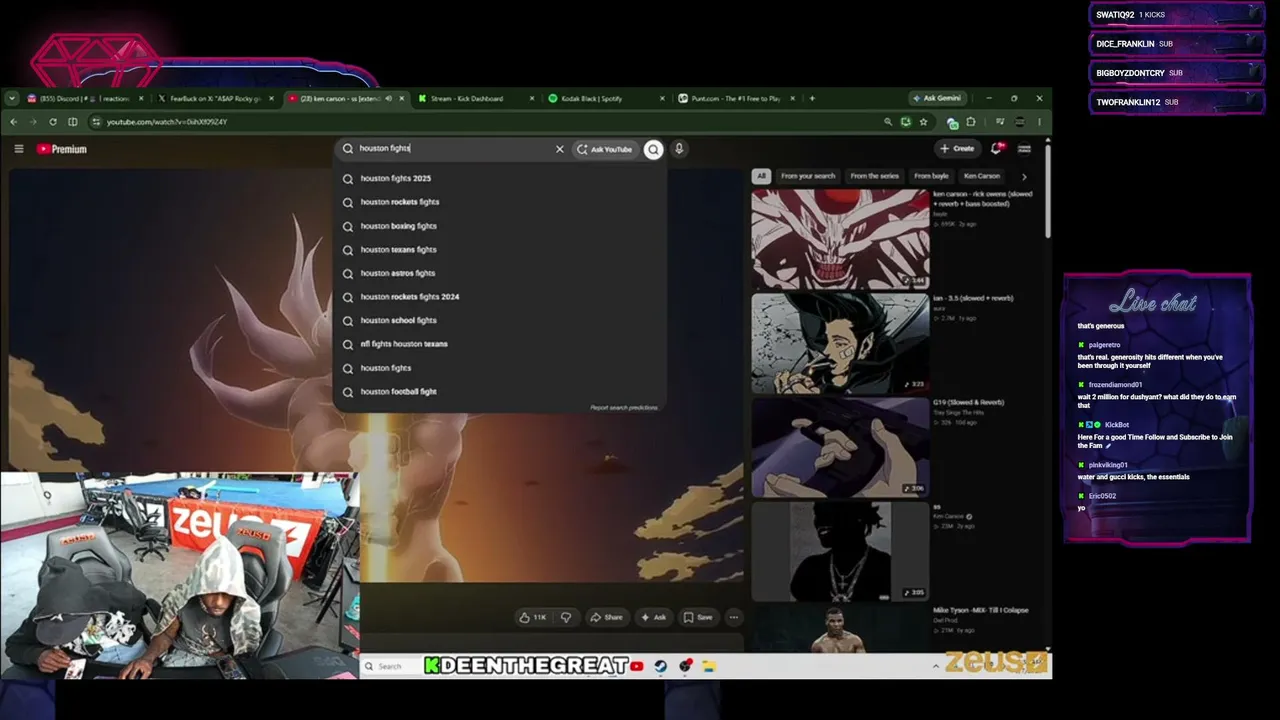
Task: Open Steam from the taskbar
Action: click(661, 666)
